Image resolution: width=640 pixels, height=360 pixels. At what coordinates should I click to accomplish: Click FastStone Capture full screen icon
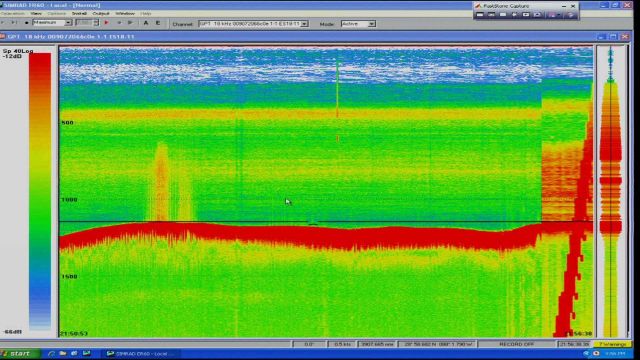[x=526, y=14]
